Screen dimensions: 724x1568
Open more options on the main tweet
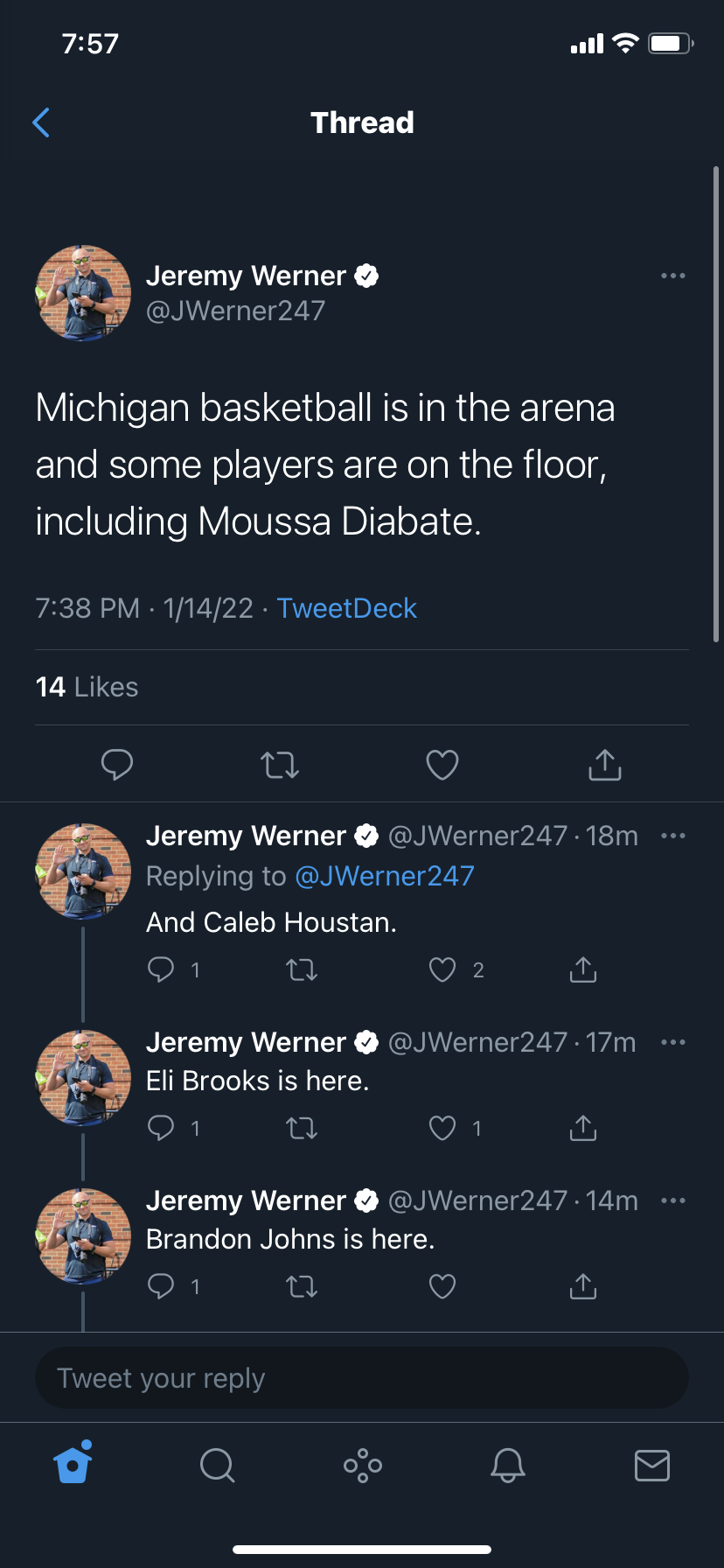[673, 276]
